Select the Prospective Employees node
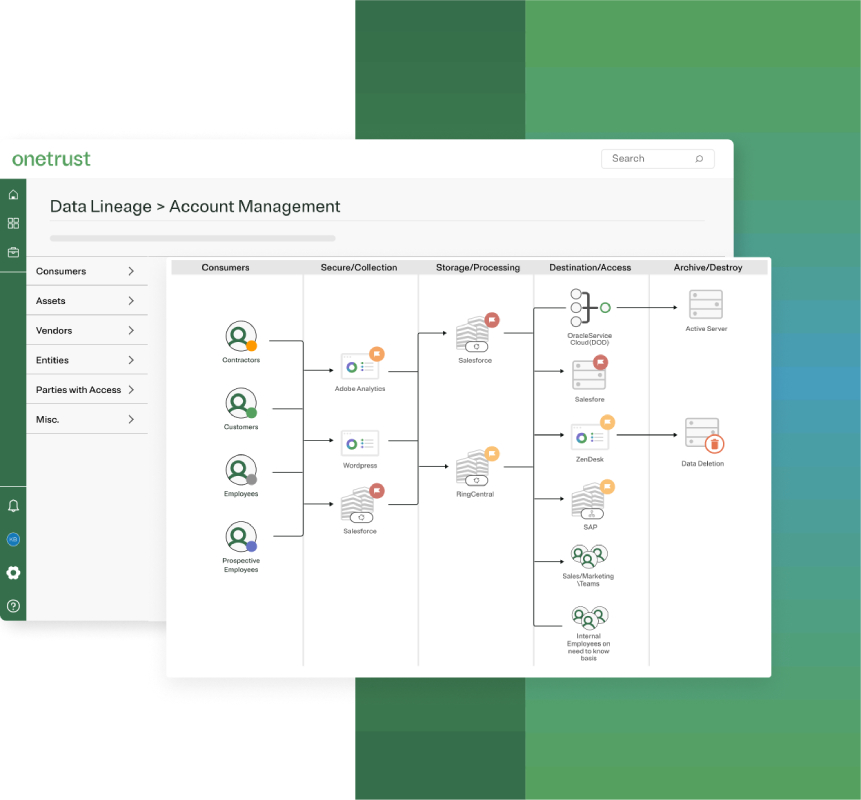Viewport: 861px width, 800px height. 241,547
